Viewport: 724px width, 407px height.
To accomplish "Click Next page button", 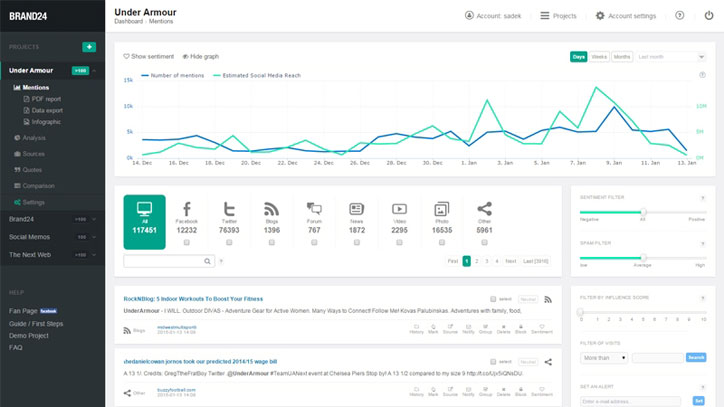I will click(510, 261).
